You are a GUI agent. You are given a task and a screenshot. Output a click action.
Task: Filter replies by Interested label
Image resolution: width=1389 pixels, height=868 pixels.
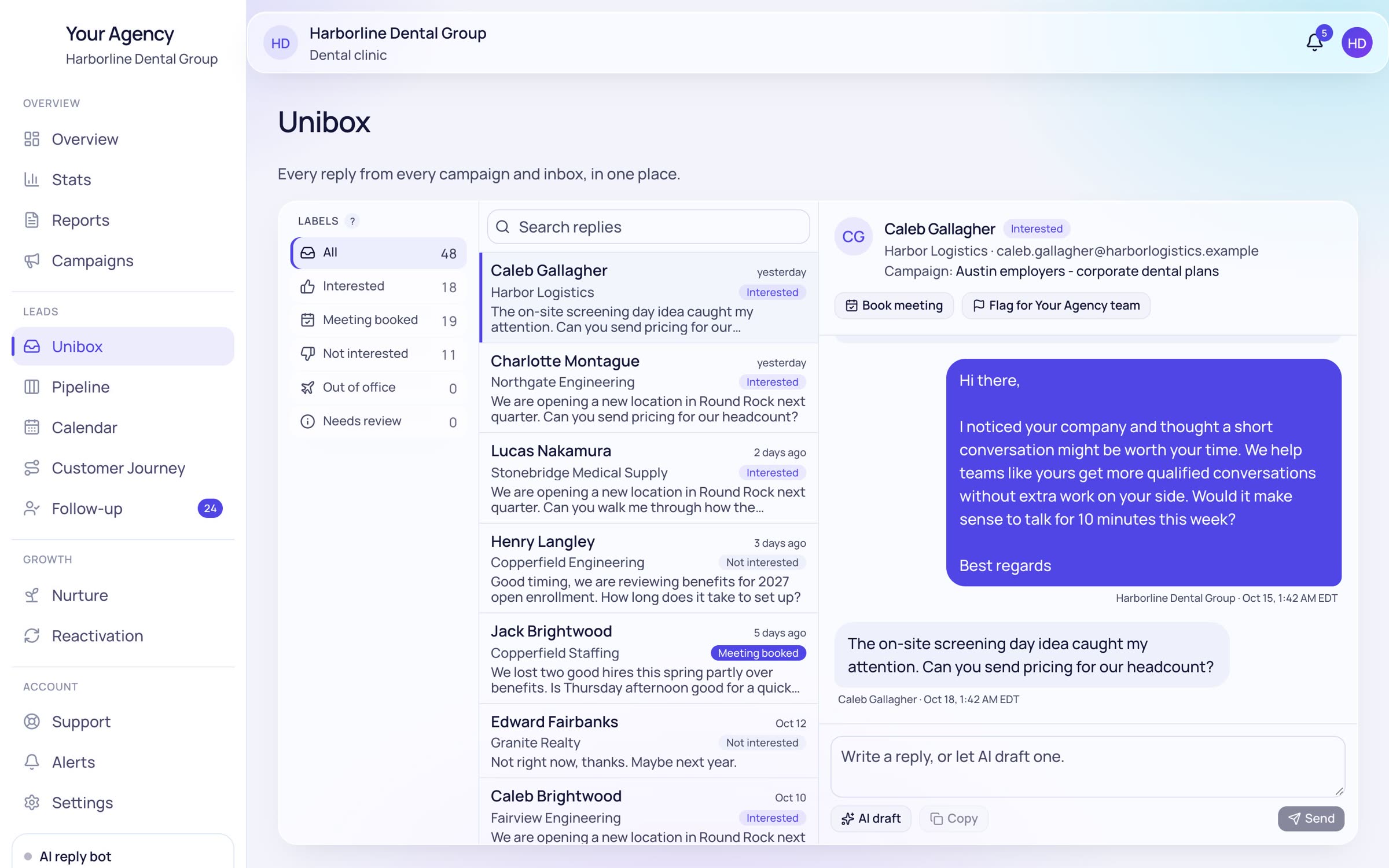coord(379,286)
